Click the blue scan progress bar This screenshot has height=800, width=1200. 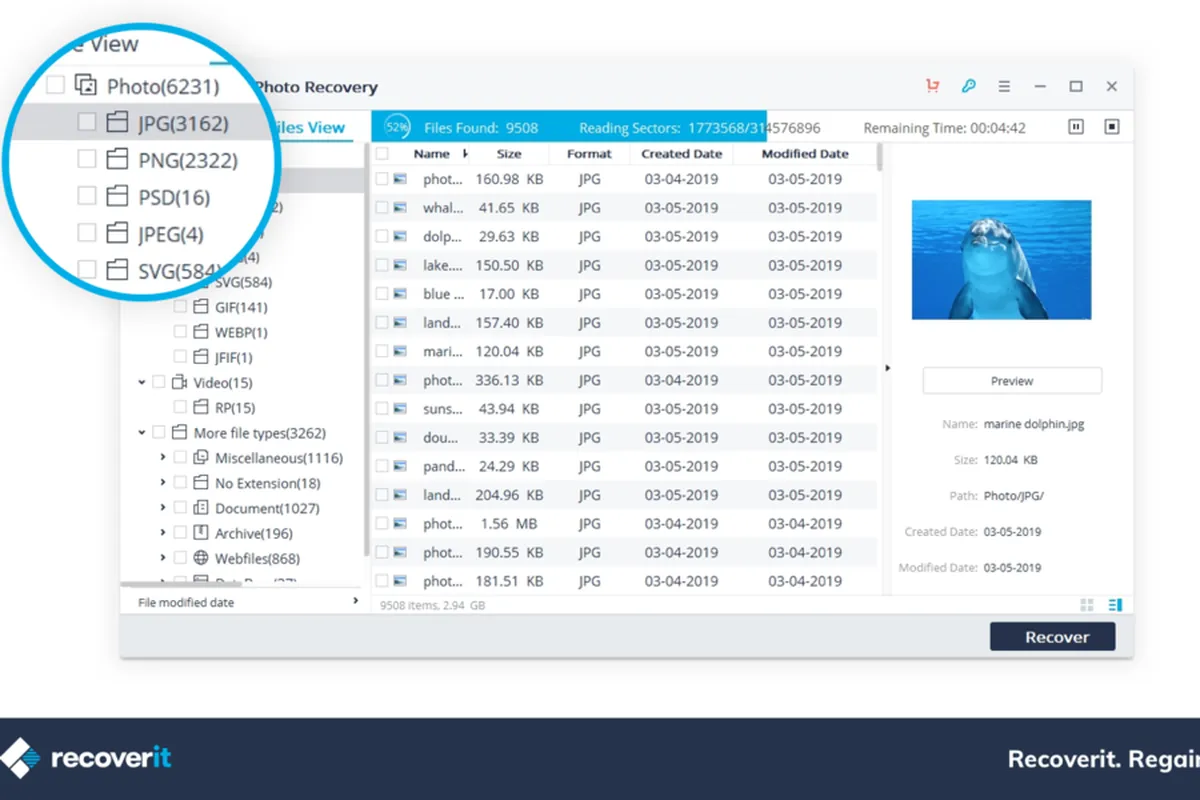(569, 127)
